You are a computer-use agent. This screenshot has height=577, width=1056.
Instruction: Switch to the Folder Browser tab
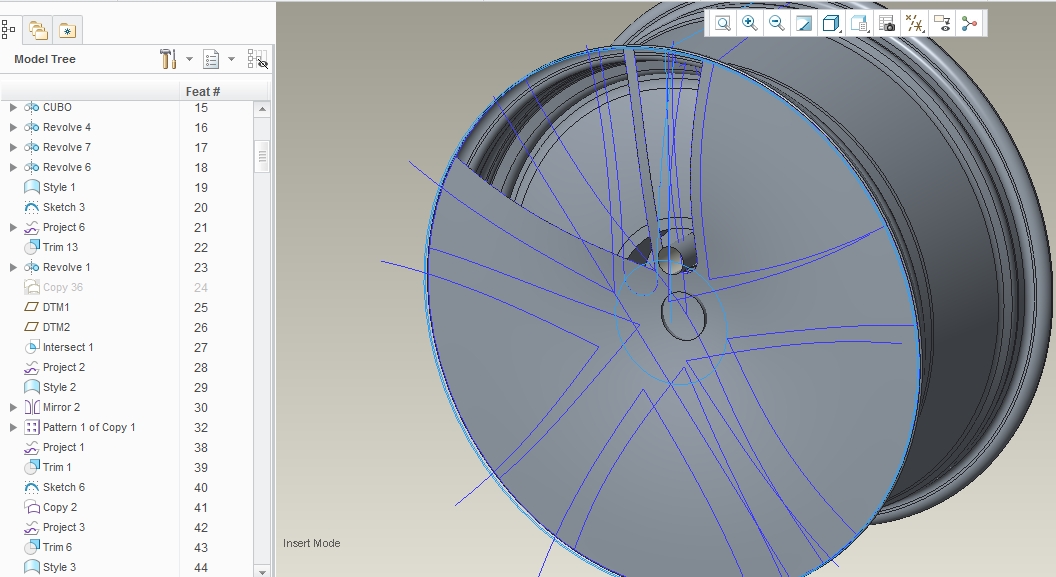click(x=38, y=30)
